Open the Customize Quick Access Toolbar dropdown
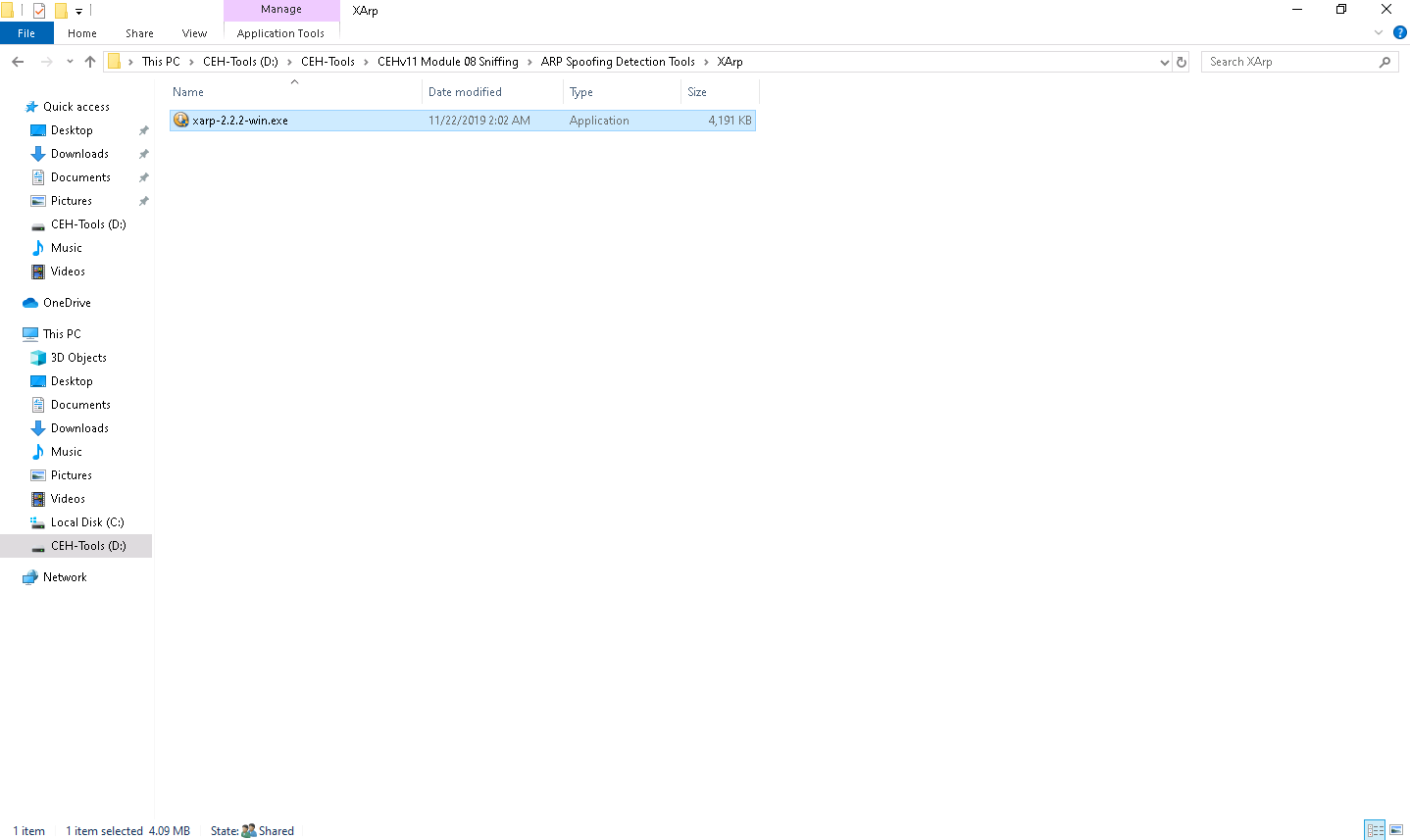 pyautogui.click(x=78, y=12)
